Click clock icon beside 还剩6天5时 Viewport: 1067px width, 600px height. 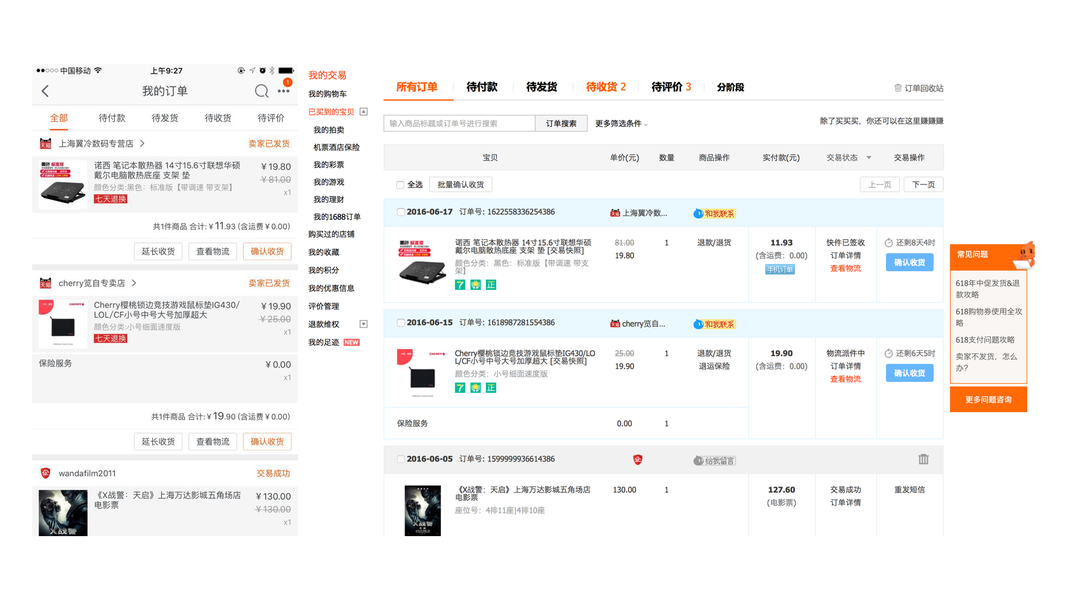tap(889, 354)
